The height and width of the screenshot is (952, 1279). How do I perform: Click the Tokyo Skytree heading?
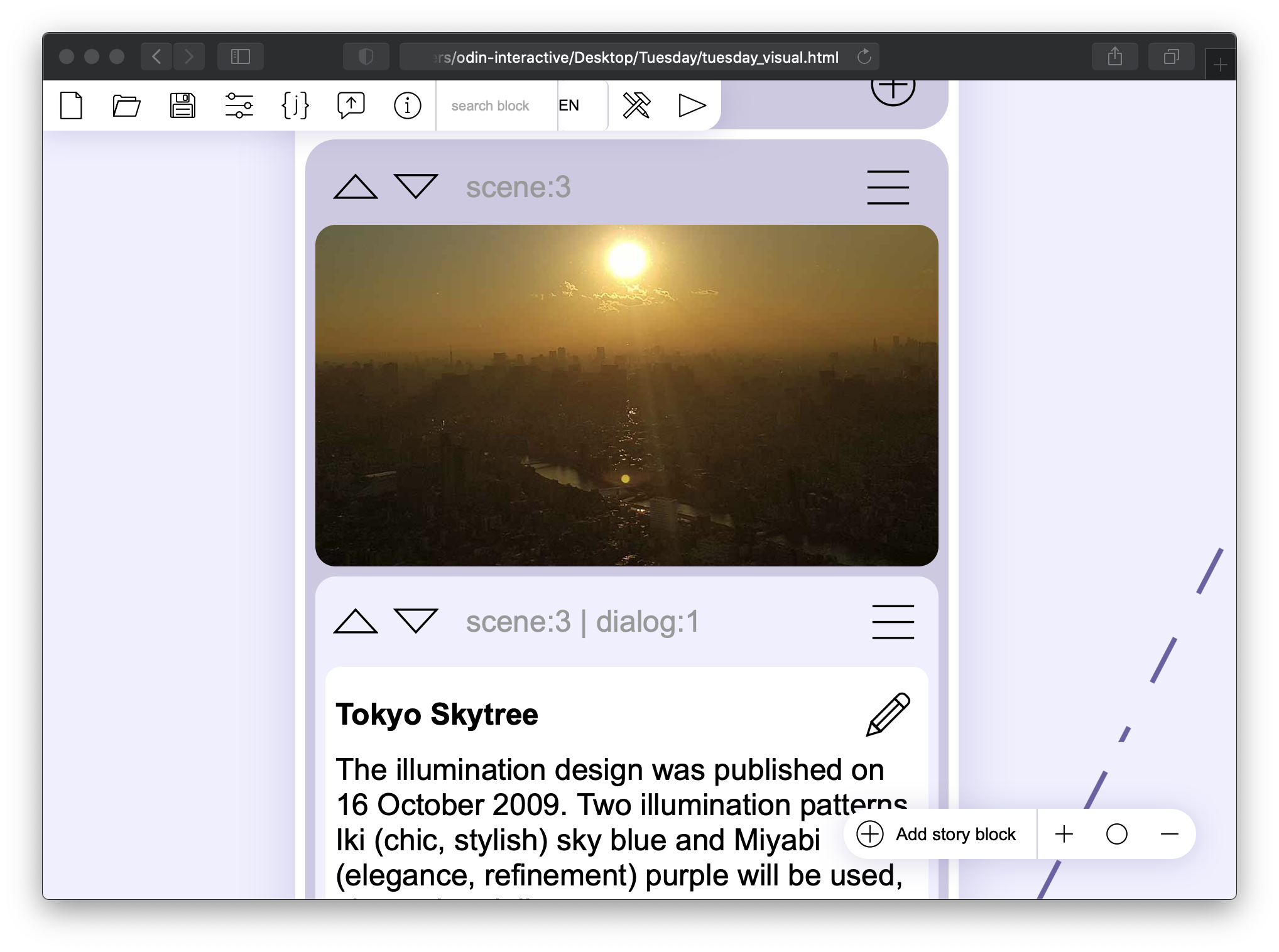point(437,715)
